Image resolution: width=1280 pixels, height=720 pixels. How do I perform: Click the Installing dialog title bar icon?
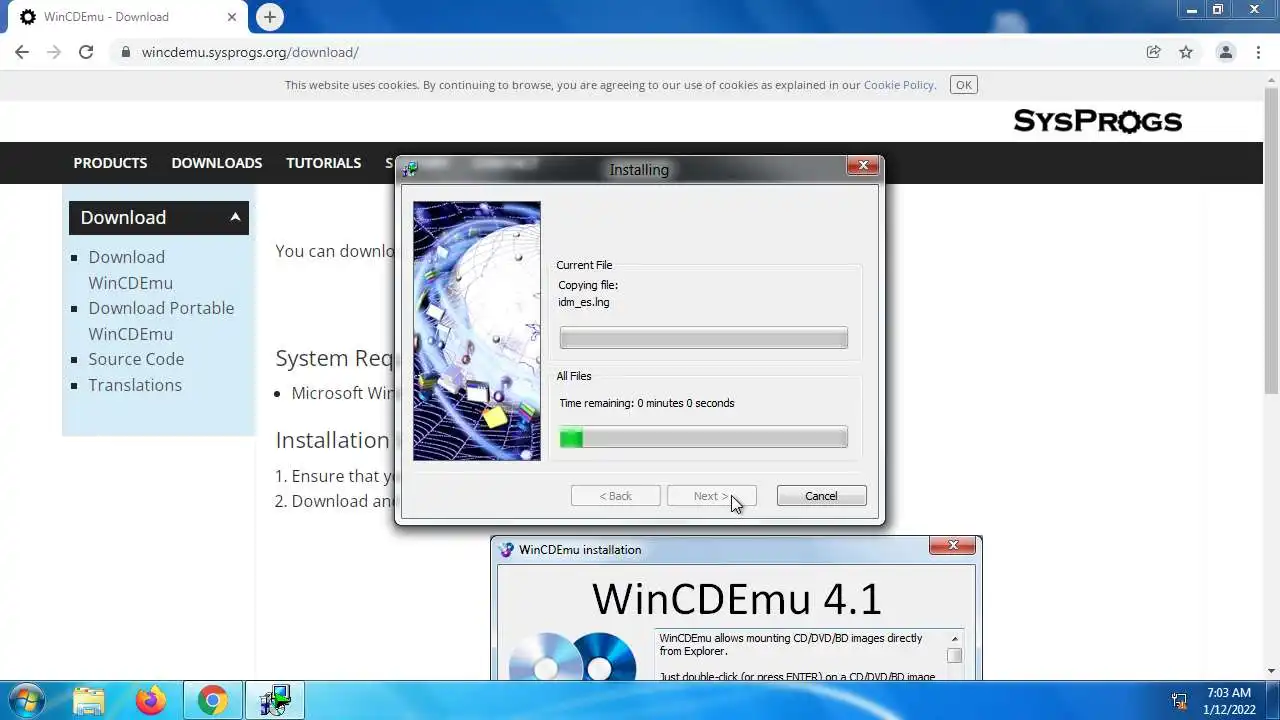(x=410, y=169)
